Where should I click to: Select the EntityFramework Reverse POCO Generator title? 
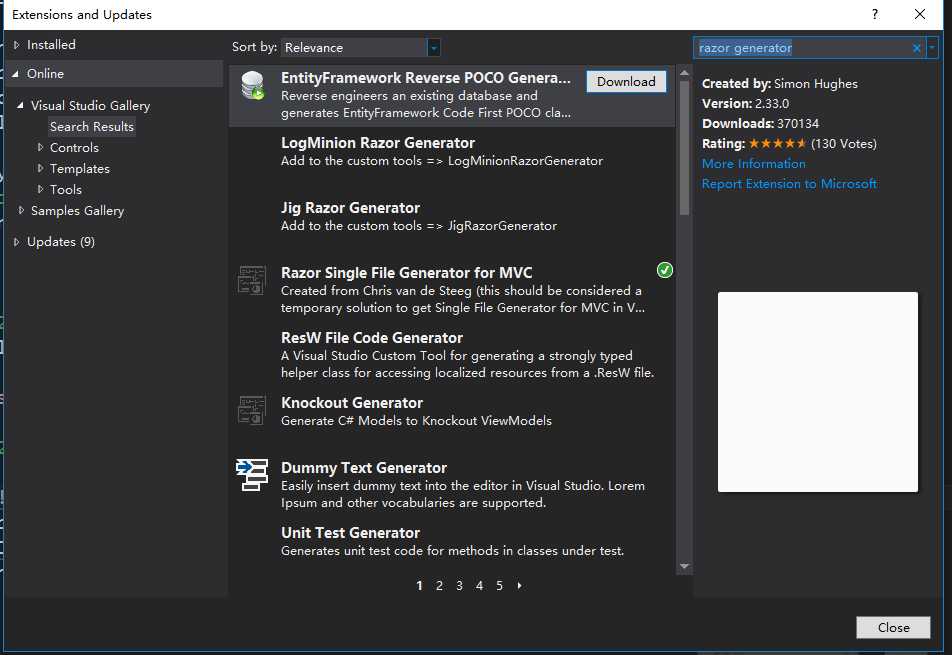[x=426, y=78]
